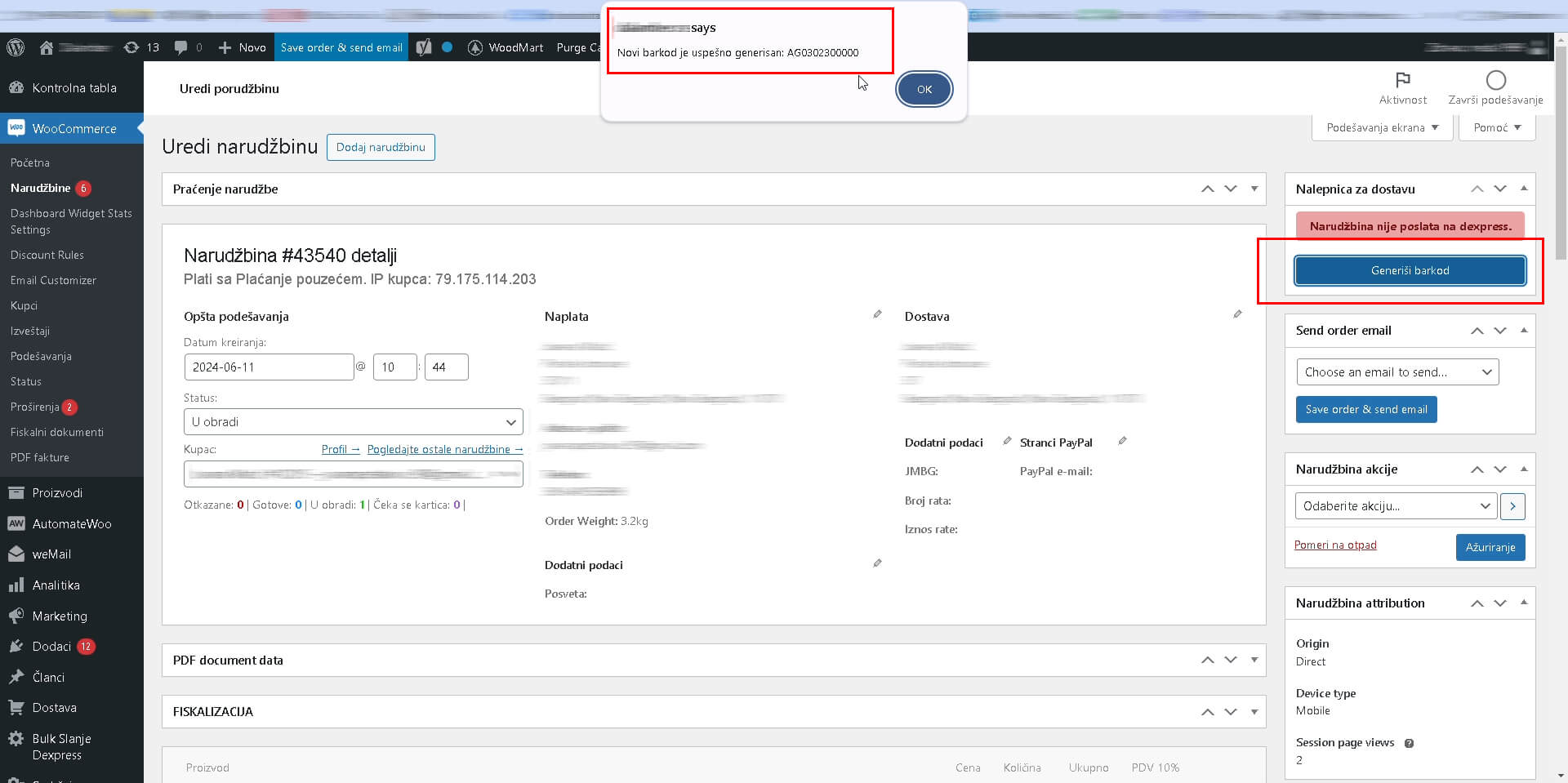This screenshot has height=783, width=1568.
Task: Open the Status dropdown showing U obradi
Action: click(x=354, y=422)
